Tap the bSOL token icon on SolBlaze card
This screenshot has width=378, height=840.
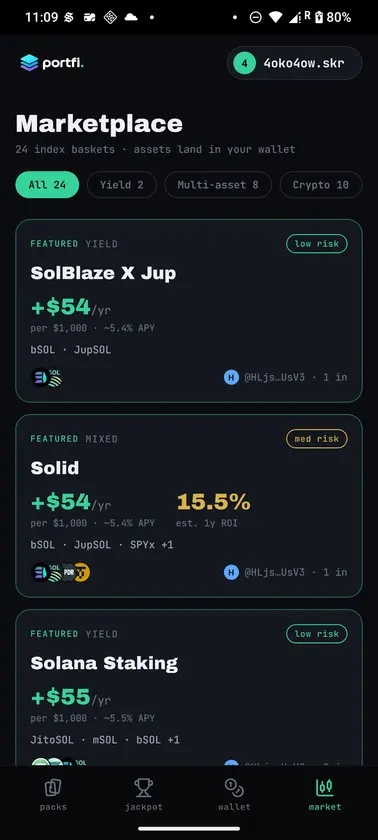click(x=40, y=377)
